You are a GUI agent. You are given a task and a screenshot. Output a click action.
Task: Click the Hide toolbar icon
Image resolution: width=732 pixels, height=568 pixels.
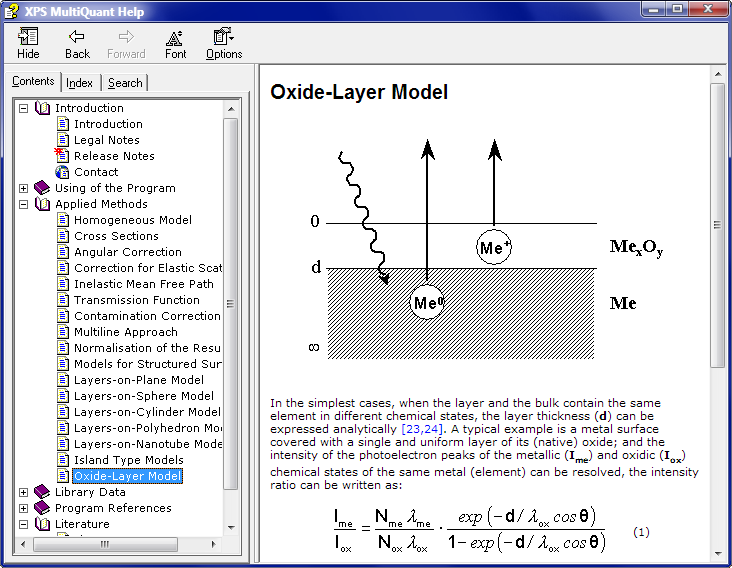click(x=28, y=37)
